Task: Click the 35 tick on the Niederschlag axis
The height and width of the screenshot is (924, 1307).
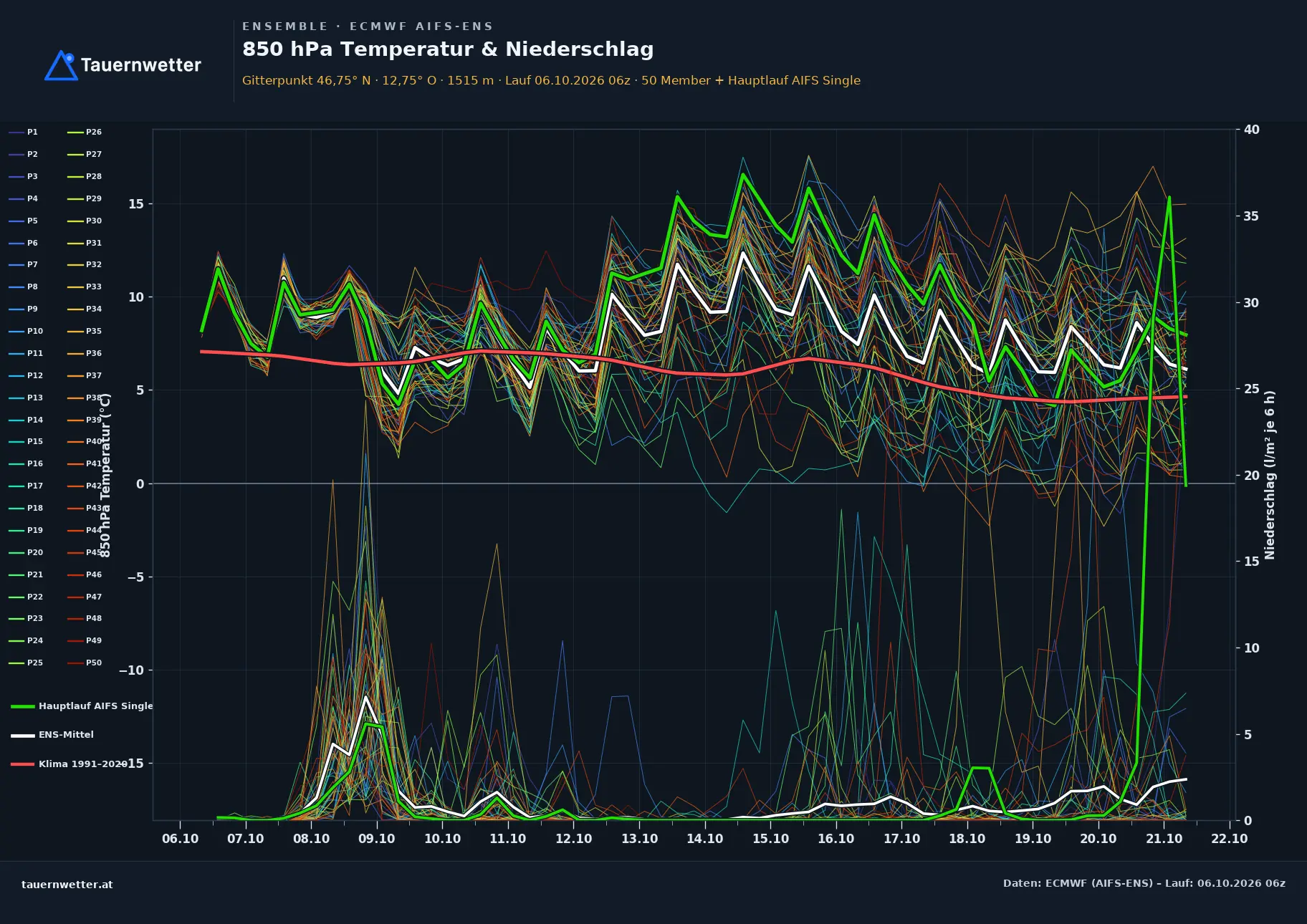Action: tap(1252, 216)
